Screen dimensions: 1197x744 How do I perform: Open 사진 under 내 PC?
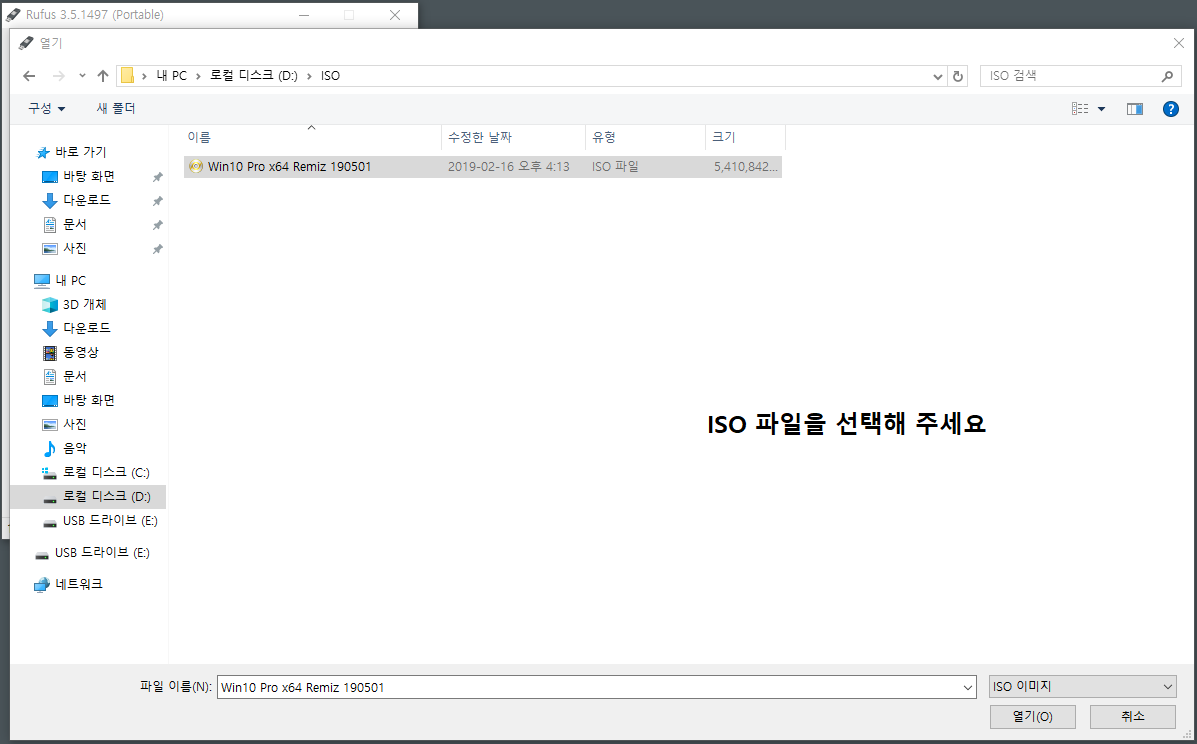click(x=74, y=424)
